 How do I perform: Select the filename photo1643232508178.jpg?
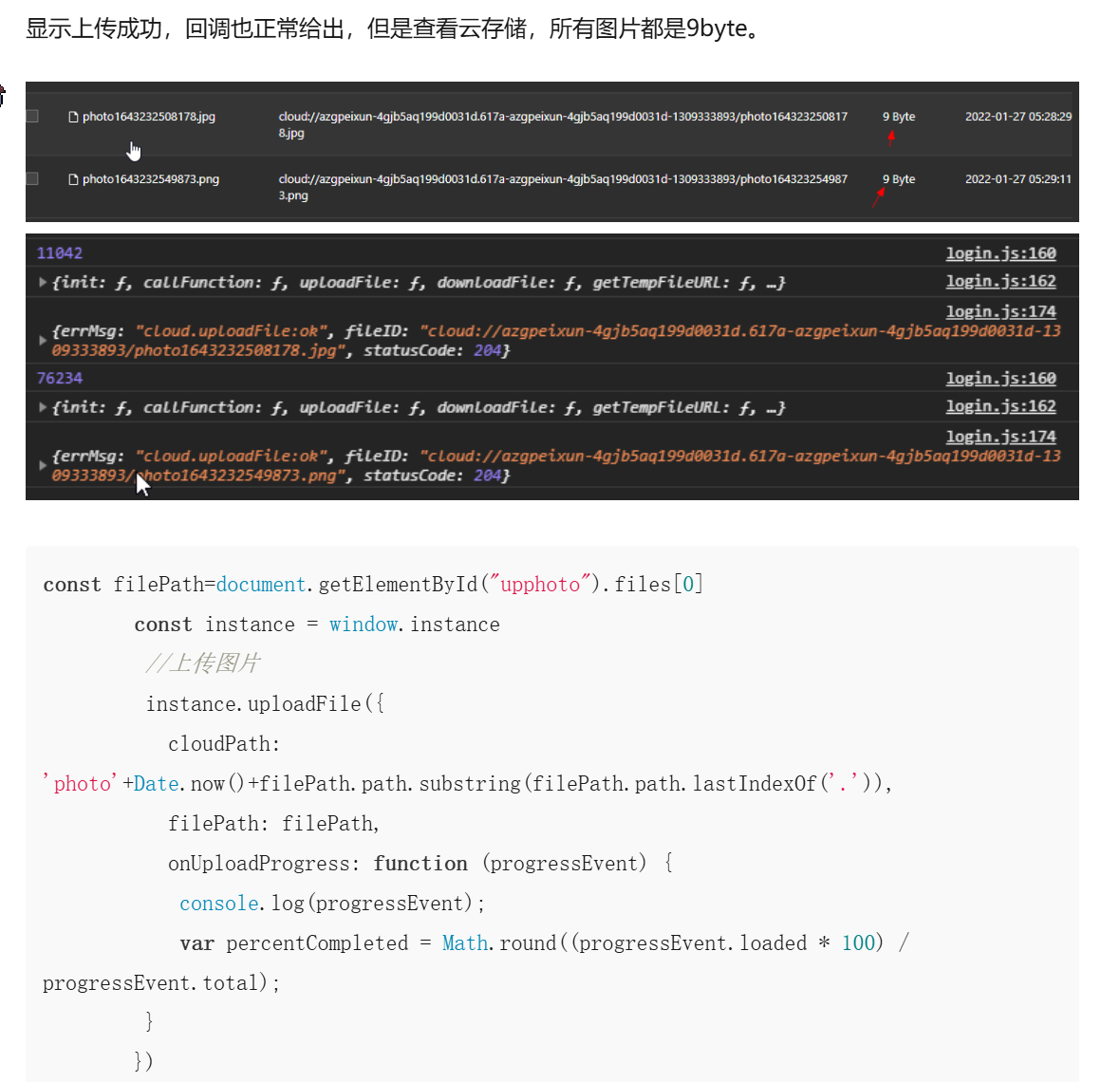point(149,116)
